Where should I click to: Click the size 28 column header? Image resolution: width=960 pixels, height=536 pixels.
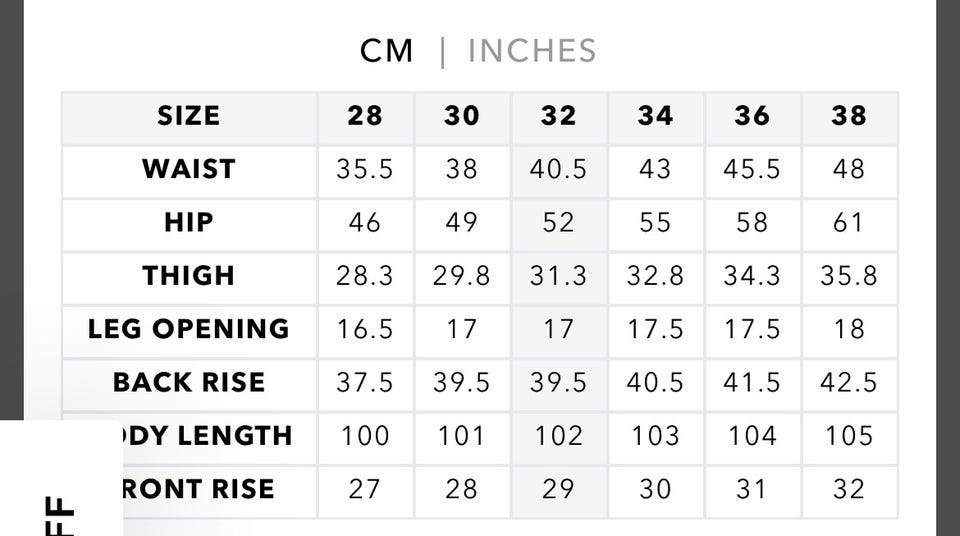365,116
